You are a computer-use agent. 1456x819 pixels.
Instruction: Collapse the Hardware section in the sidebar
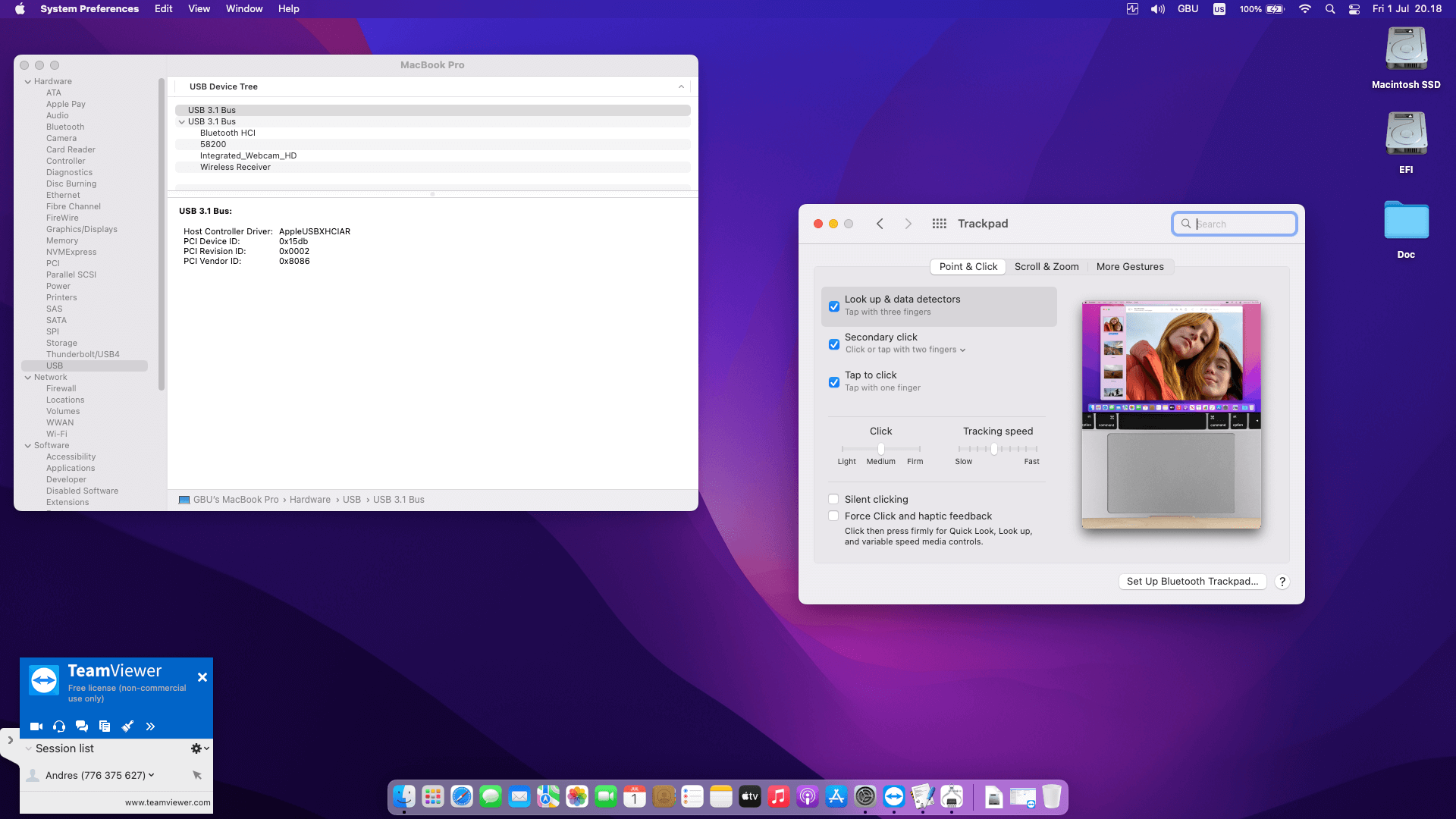click(28, 81)
